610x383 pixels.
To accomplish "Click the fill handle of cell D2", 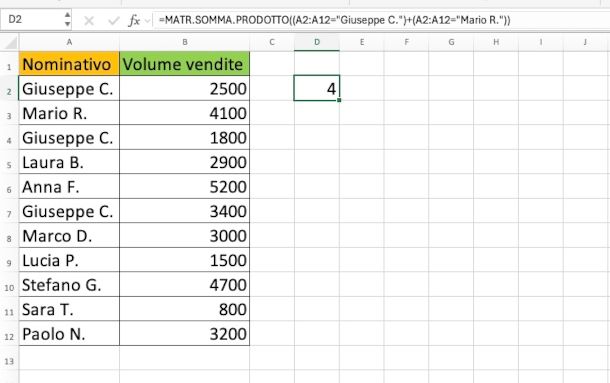I will [339, 100].
